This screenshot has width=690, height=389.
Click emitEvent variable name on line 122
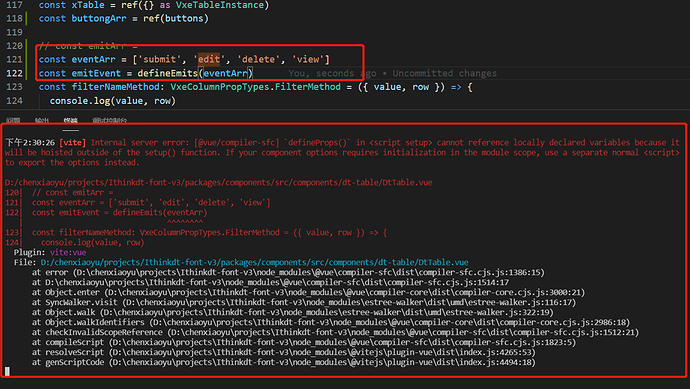[x=96, y=73]
